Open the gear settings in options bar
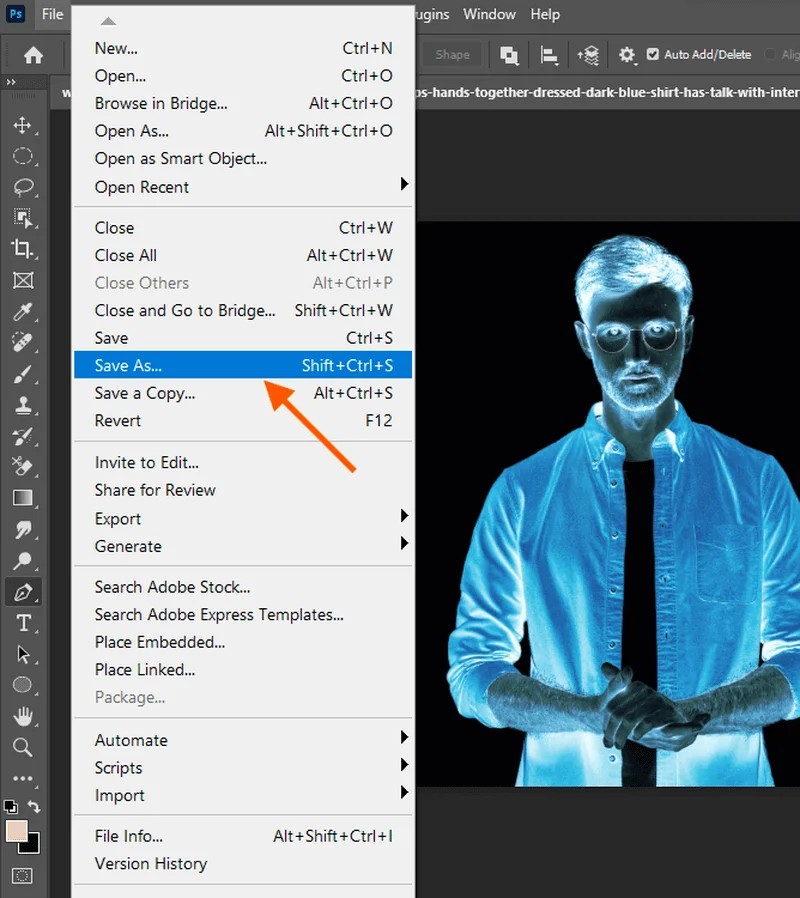The width and height of the screenshot is (800, 898). click(627, 55)
